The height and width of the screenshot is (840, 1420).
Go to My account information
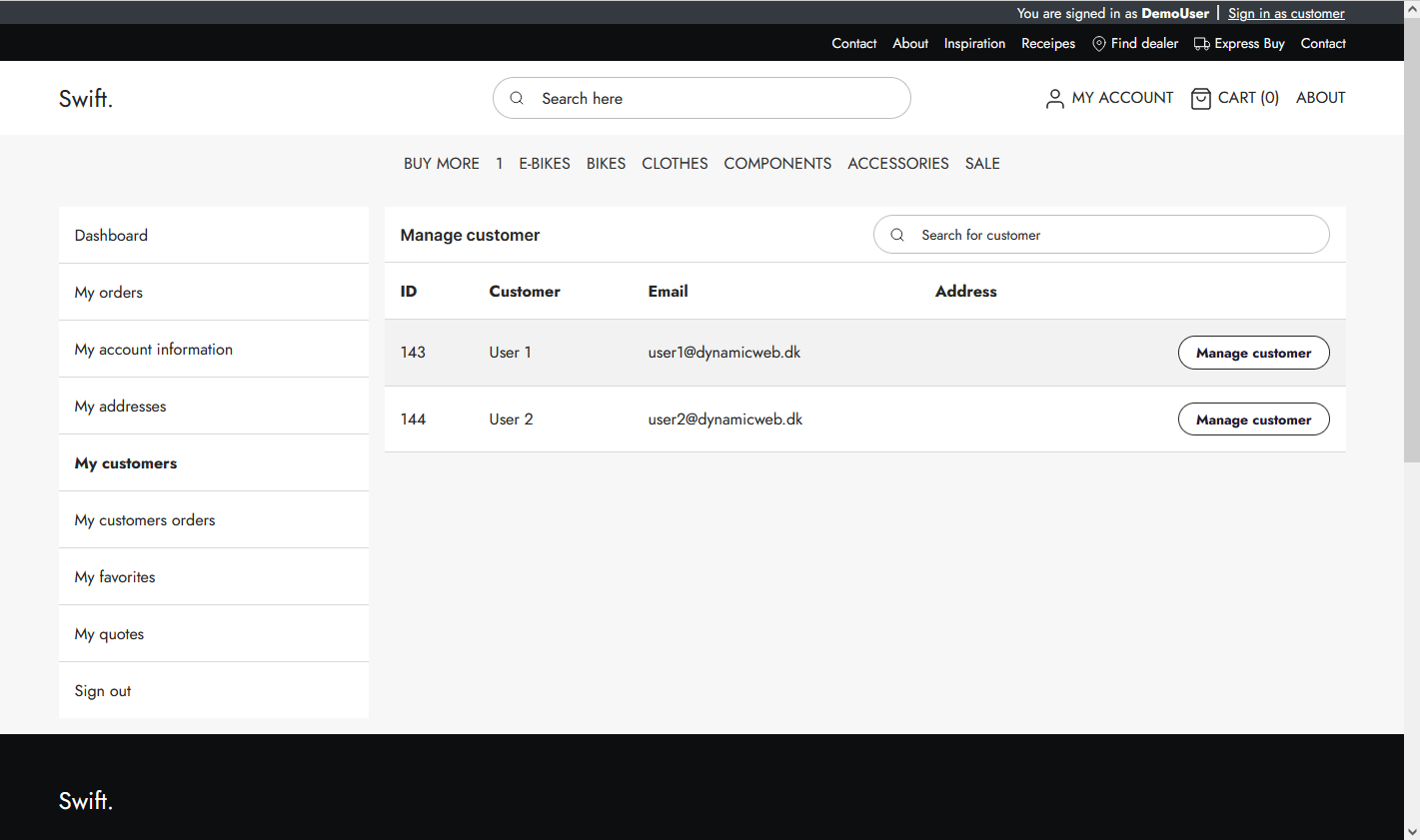click(214, 349)
